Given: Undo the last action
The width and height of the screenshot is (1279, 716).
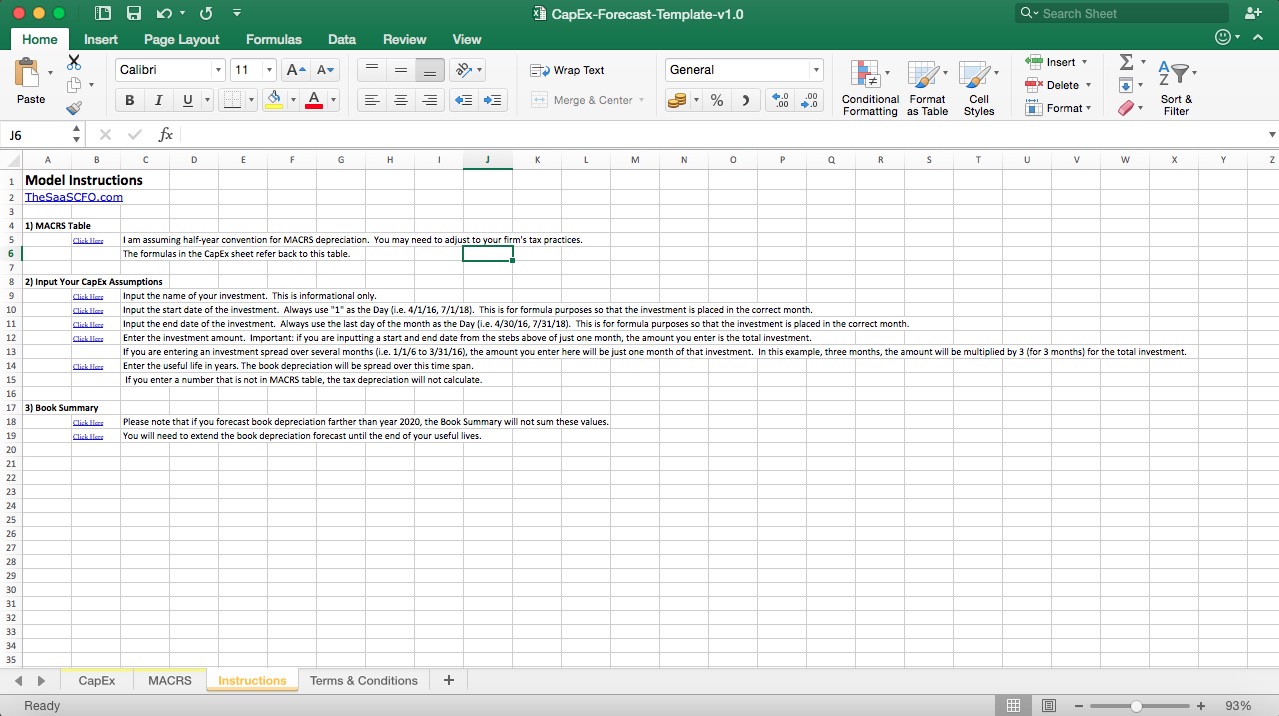Looking at the screenshot, I should pyautogui.click(x=164, y=14).
